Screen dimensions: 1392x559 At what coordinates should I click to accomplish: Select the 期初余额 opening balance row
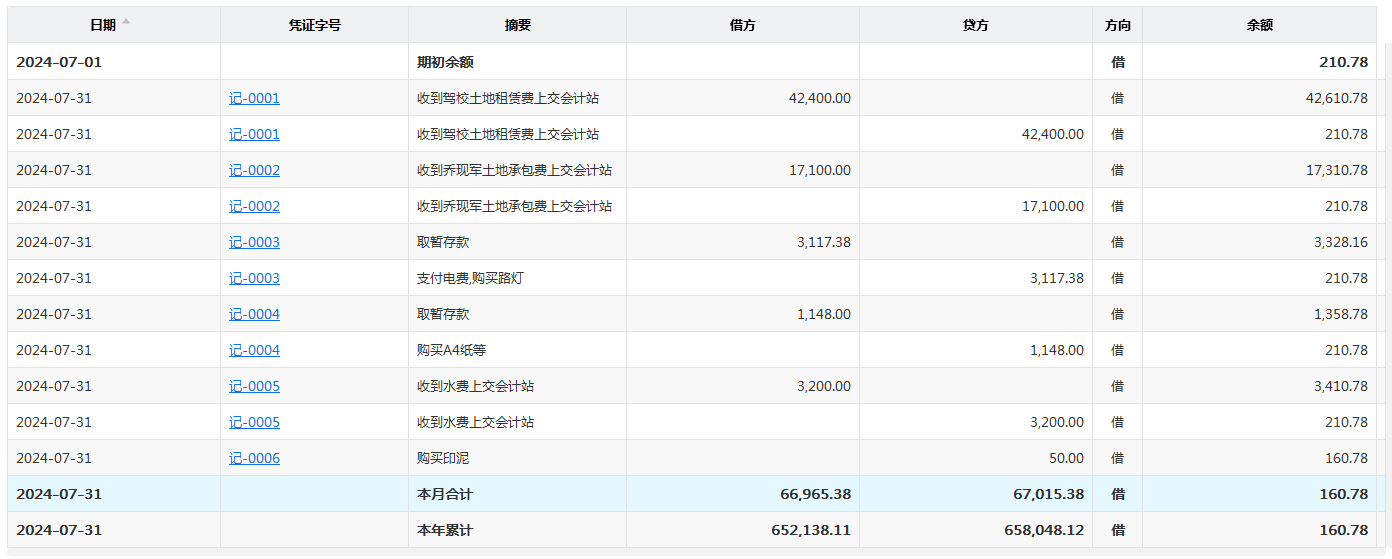click(445, 62)
